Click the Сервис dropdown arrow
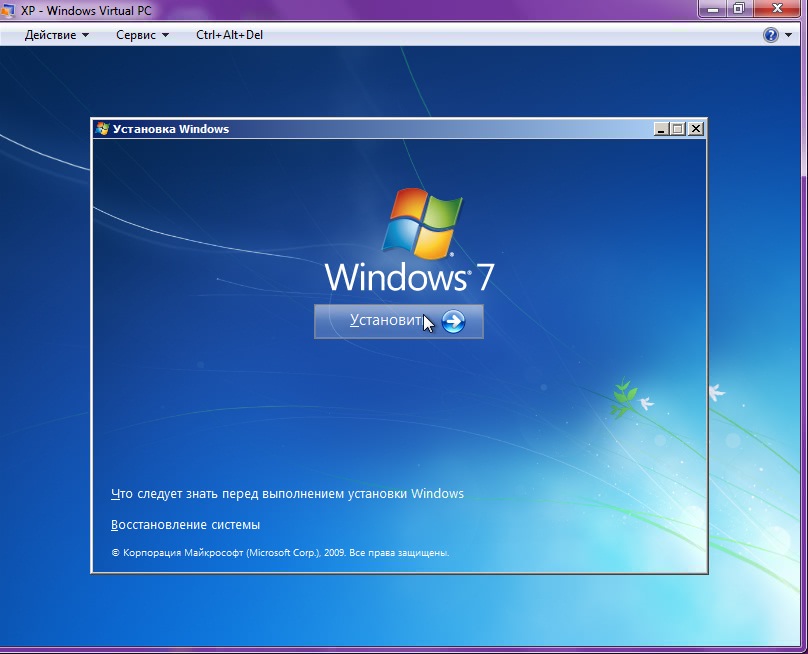 pos(165,35)
